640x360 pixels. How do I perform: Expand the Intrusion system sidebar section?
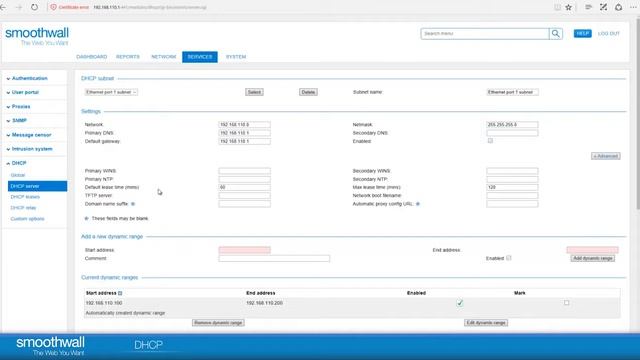tap(32, 149)
